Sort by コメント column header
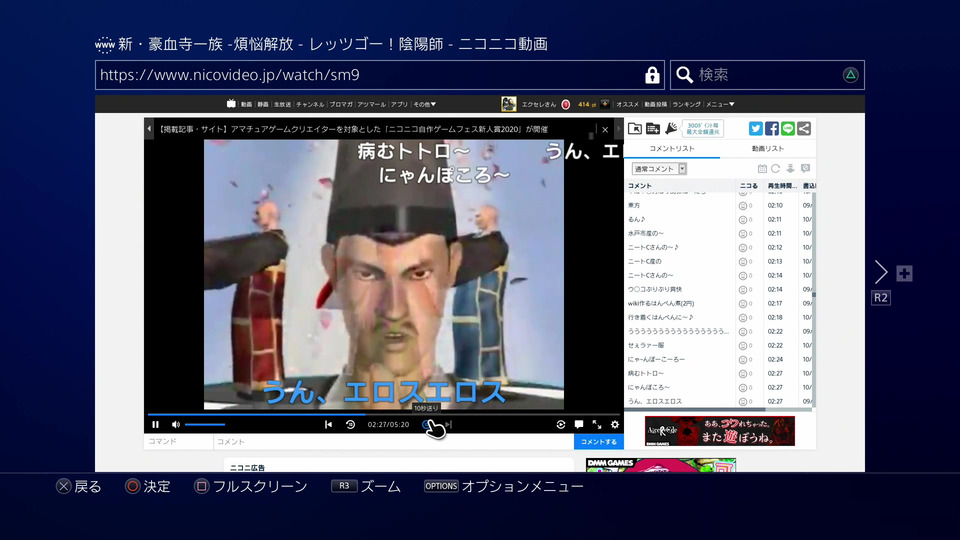The height and width of the screenshot is (540, 960). tap(680, 186)
